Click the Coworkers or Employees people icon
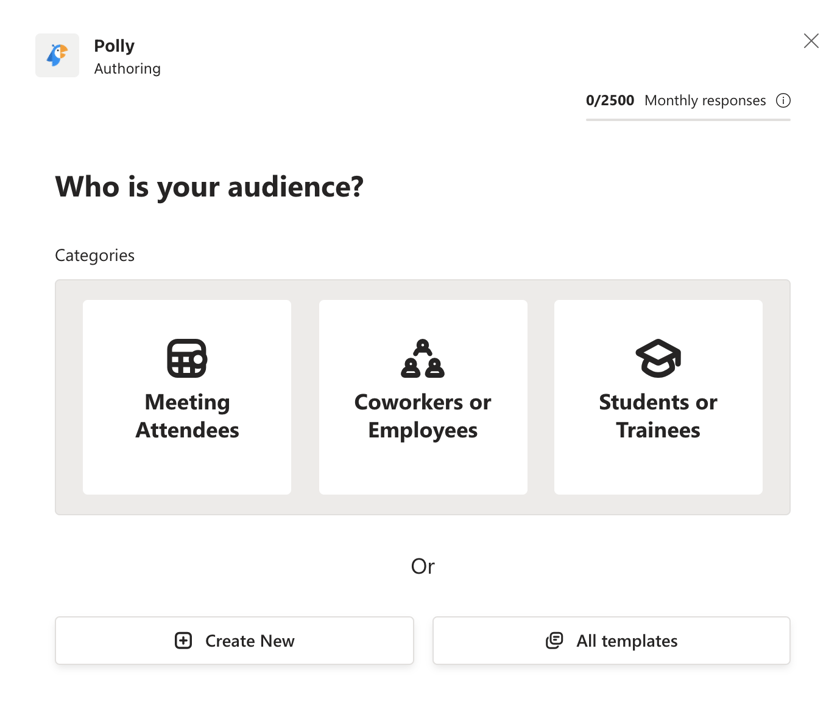This screenshot has height=713, width=840. [x=422, y=357]
